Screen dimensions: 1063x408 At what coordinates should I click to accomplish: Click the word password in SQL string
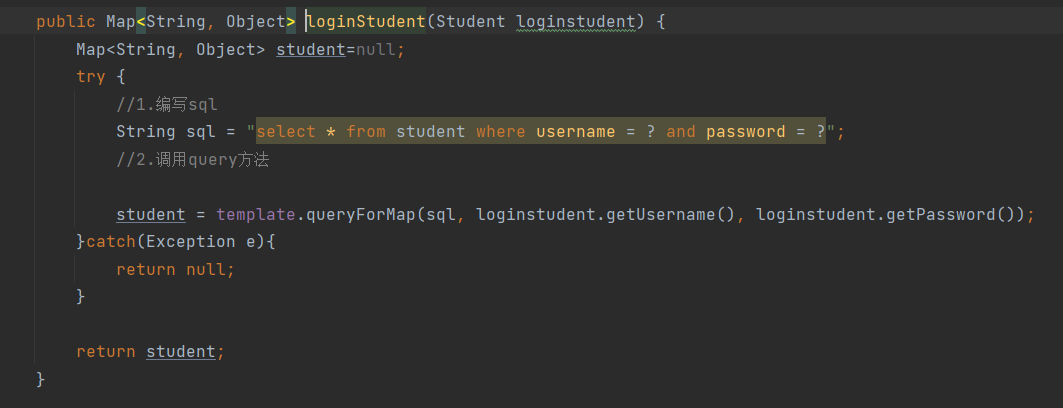(x=745, y=132)
